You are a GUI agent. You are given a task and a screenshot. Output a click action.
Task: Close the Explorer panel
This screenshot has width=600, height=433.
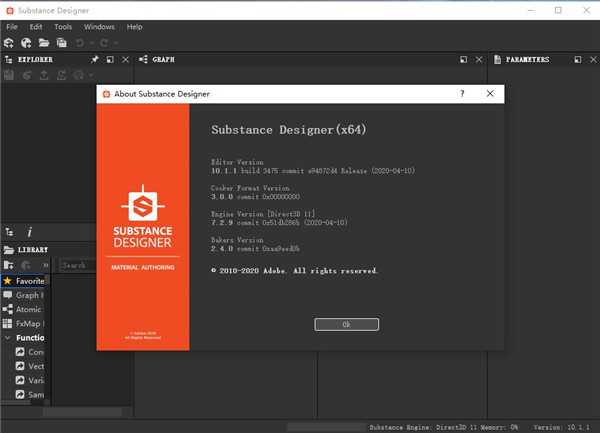click(126, 60)
